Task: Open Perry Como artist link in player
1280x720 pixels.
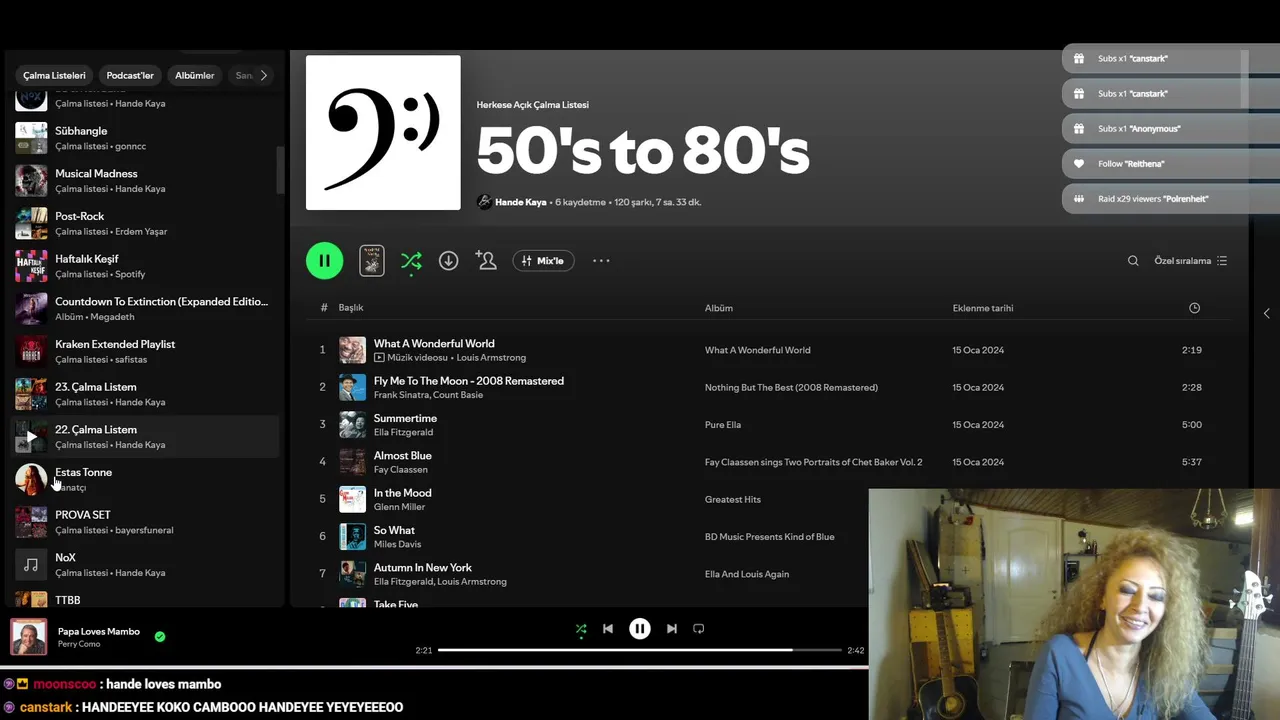Action: [79, 644]
